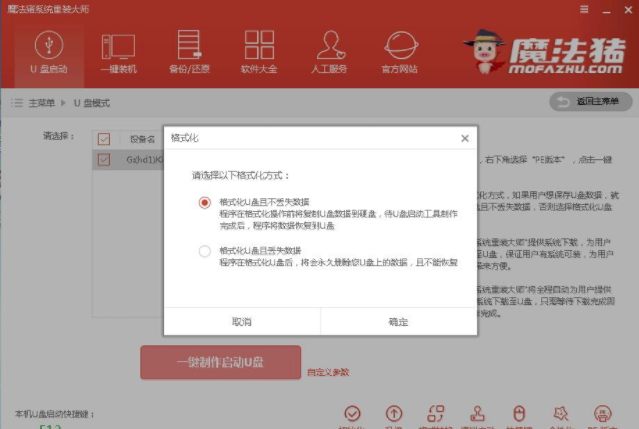Click 返回主菜单 button
Image resolution: width=639 pixels, height=429 pixels.
pyautogui.click(x=591, y=102)
